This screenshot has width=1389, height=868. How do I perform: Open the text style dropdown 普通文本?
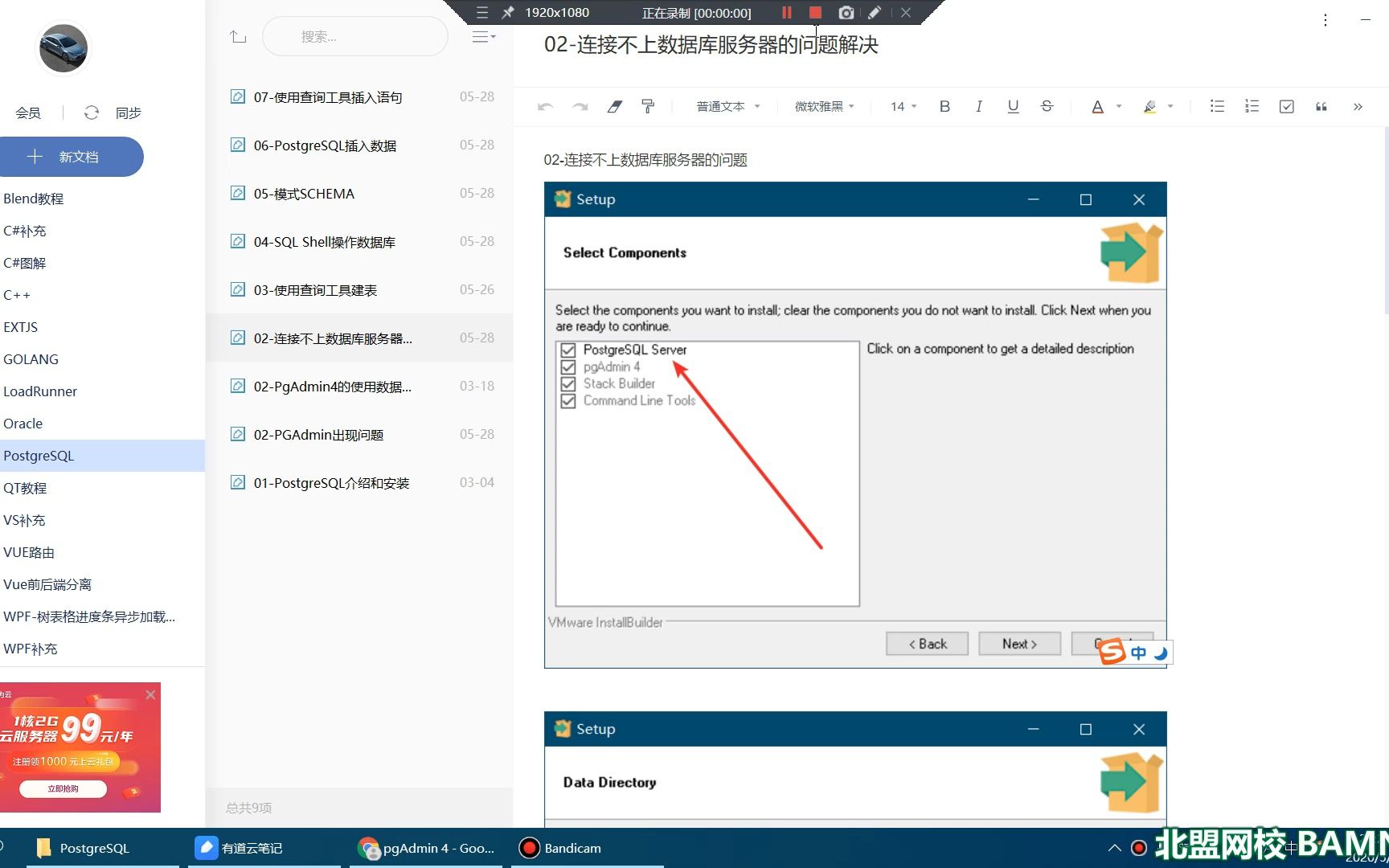(727, 106)
